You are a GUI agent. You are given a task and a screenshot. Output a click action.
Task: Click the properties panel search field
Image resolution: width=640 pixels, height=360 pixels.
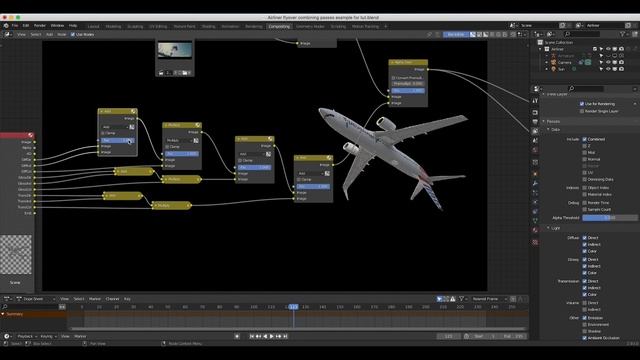(586, 89)
